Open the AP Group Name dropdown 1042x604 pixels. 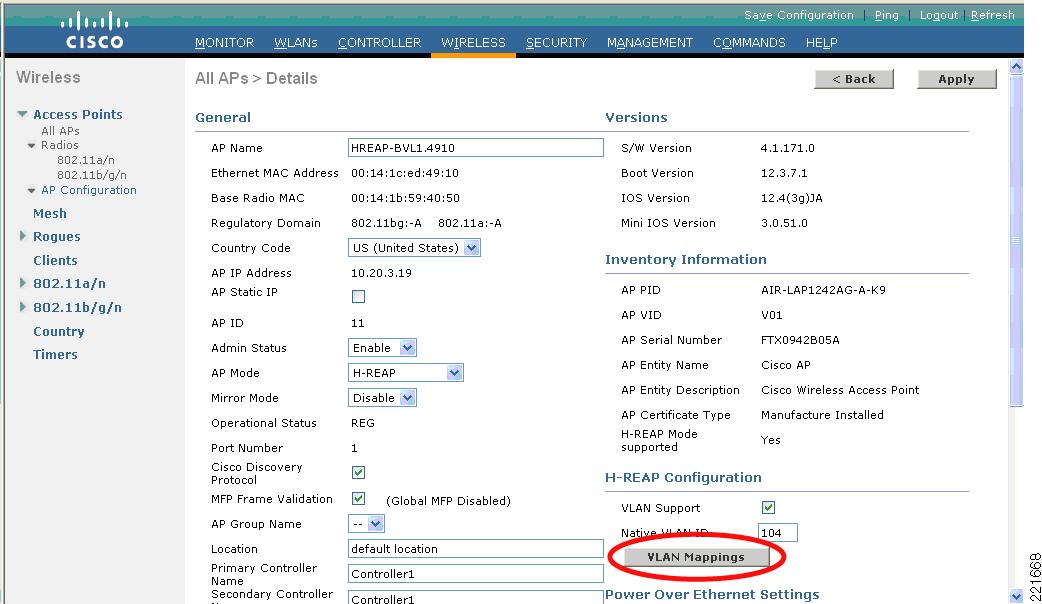366,524
